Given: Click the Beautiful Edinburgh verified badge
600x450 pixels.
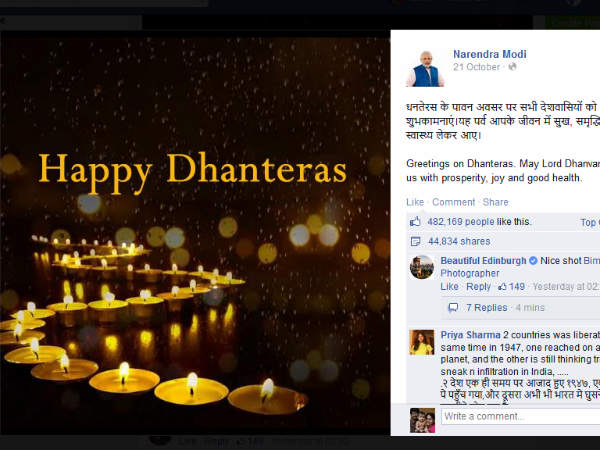Looking at the screenshot, I should 533,261.
